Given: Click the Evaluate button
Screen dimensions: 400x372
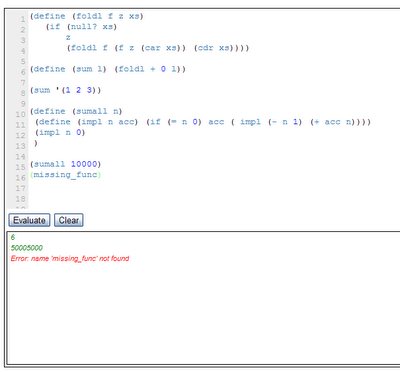Looking at the screenshot, I should point(29,220).
